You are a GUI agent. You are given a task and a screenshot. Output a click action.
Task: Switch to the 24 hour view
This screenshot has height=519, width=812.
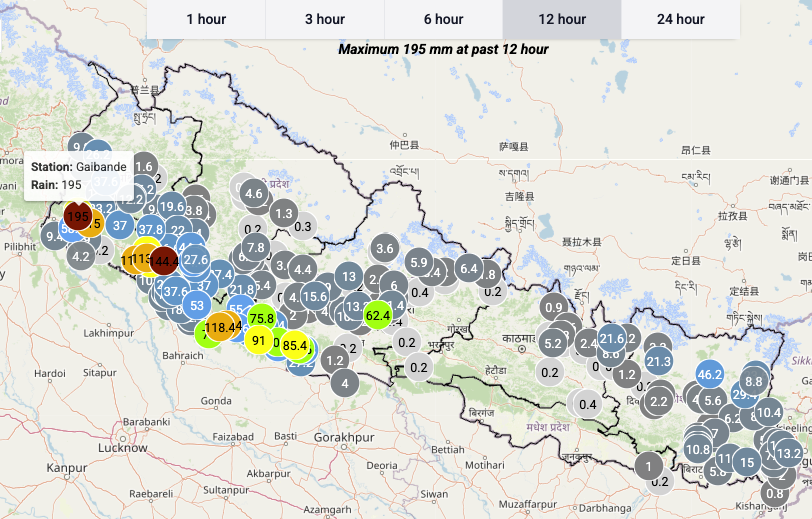[680, 19]
